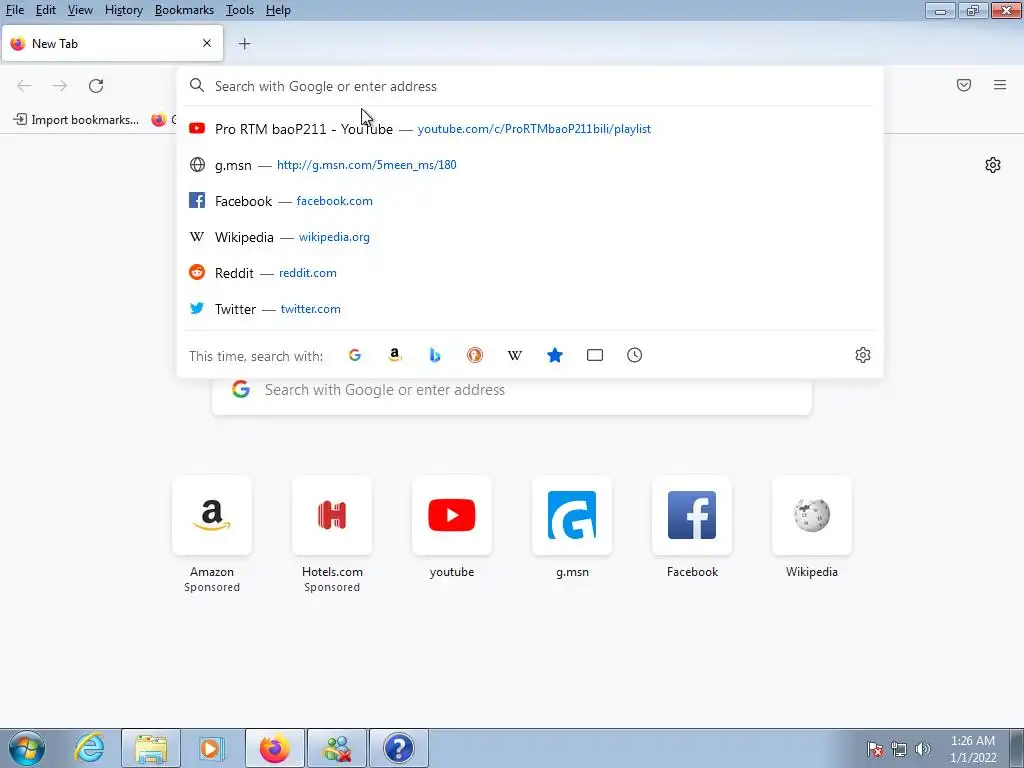Open the History menu

pyautogui.click(x=124, y=10)
